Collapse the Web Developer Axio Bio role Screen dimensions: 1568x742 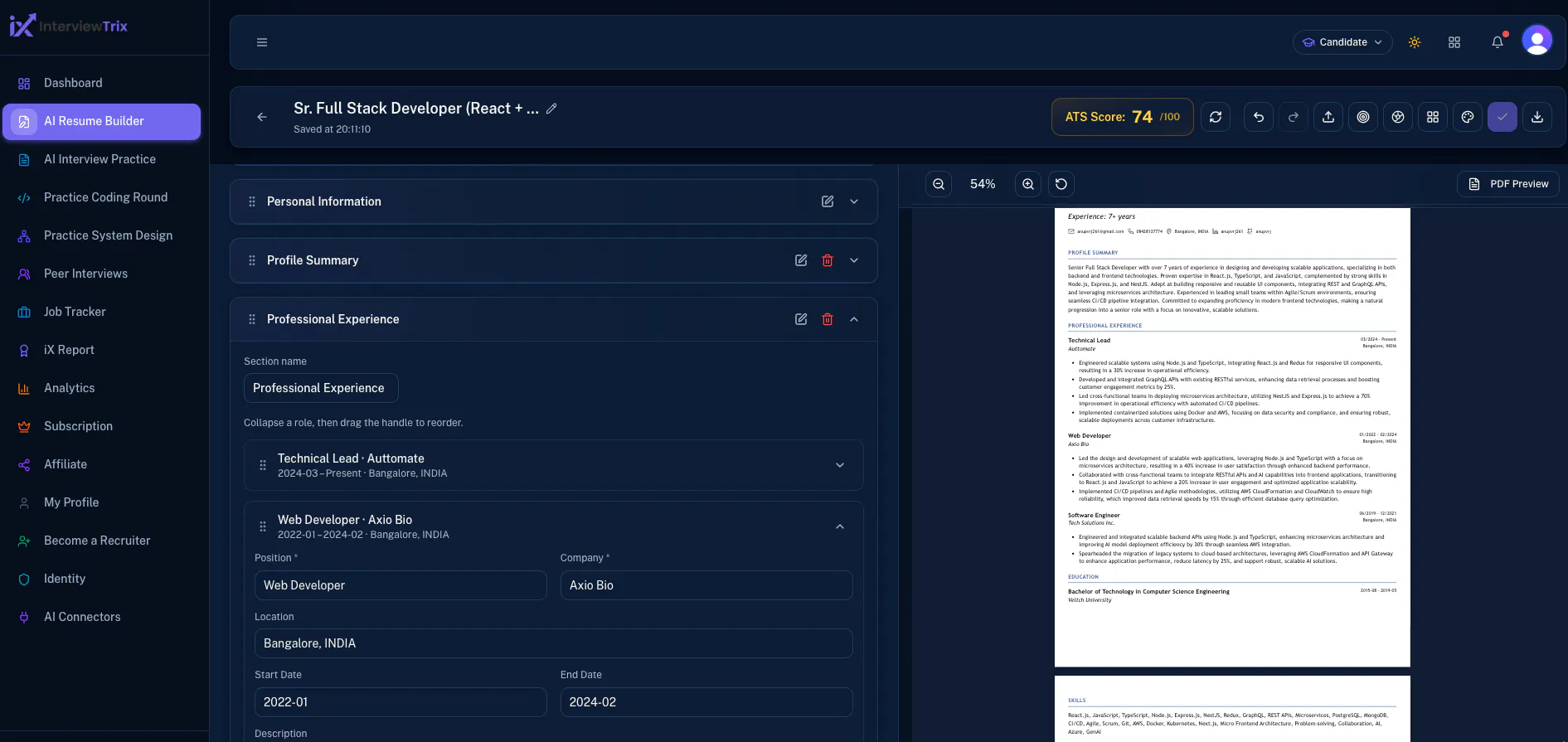point(840,526)
